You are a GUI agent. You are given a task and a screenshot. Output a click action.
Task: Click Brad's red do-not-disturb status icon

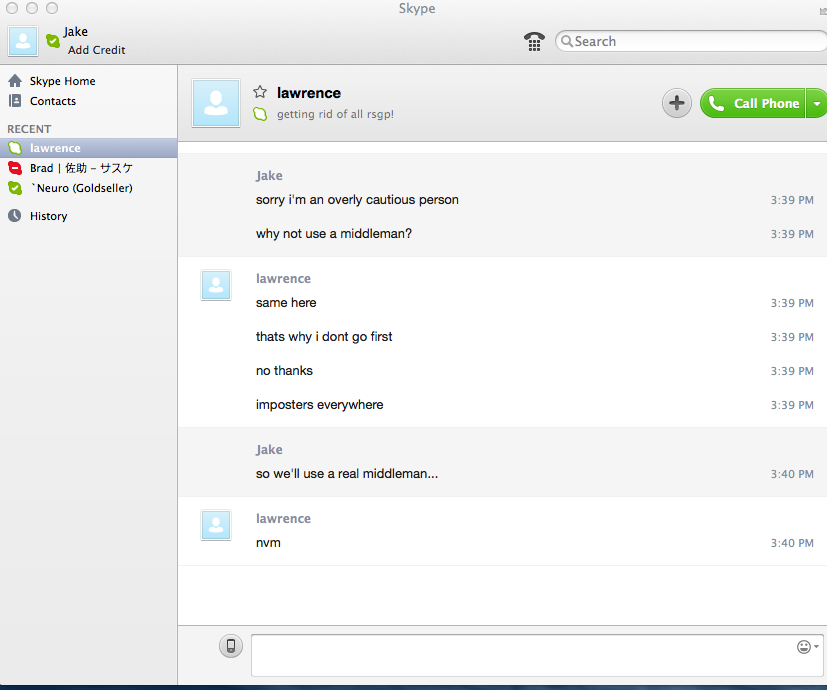pos(15,168)
